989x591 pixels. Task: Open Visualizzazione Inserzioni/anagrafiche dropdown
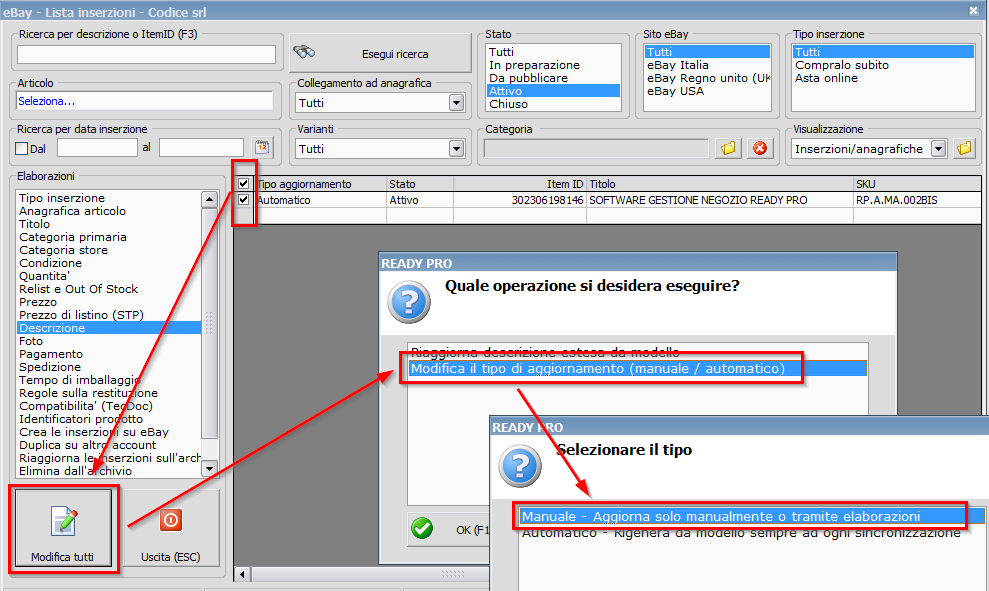pyautogui.click(x=939, y=148)
